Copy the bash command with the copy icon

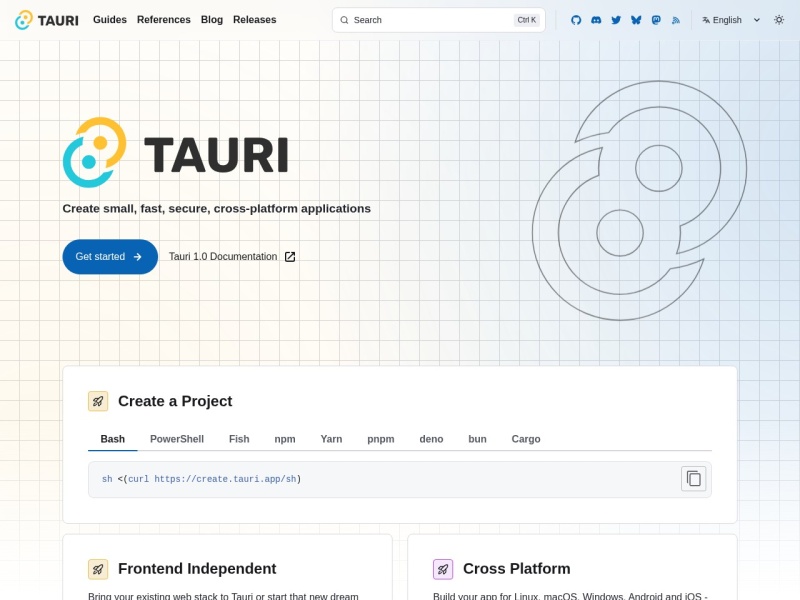[693, 479]
